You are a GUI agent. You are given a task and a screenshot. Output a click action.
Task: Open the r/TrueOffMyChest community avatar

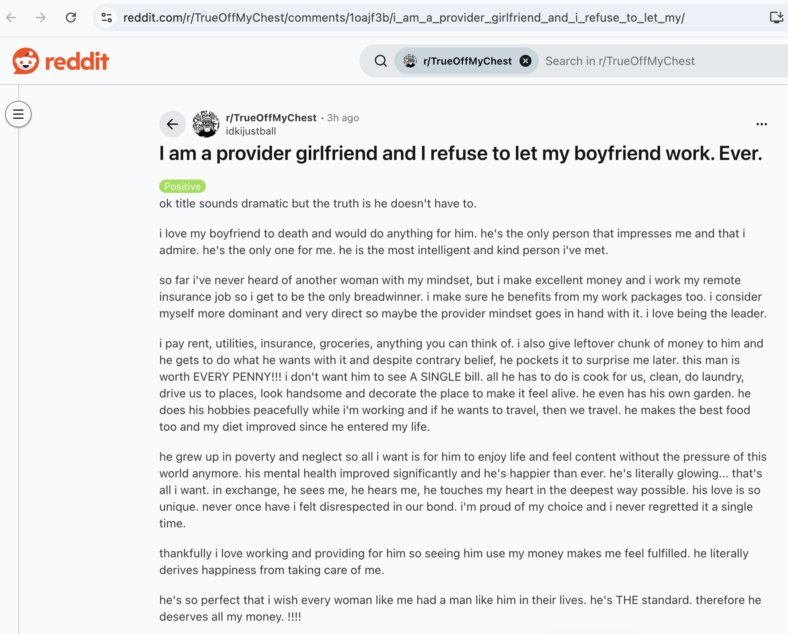[206, 124]
